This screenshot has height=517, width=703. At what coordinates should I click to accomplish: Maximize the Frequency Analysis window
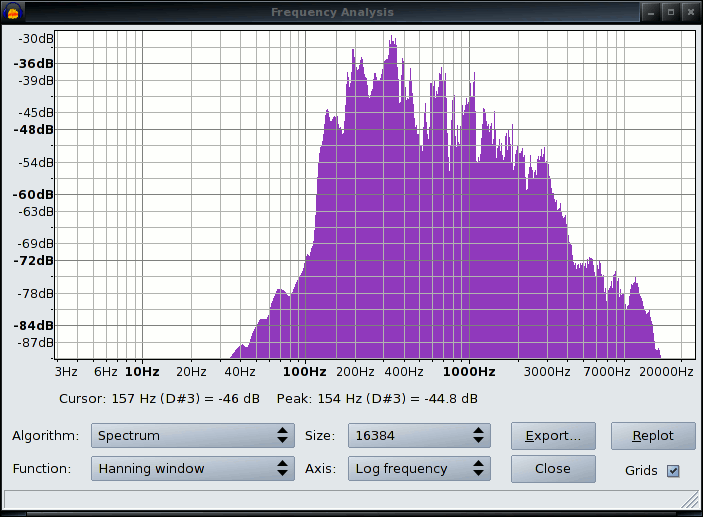coord(671,13)
